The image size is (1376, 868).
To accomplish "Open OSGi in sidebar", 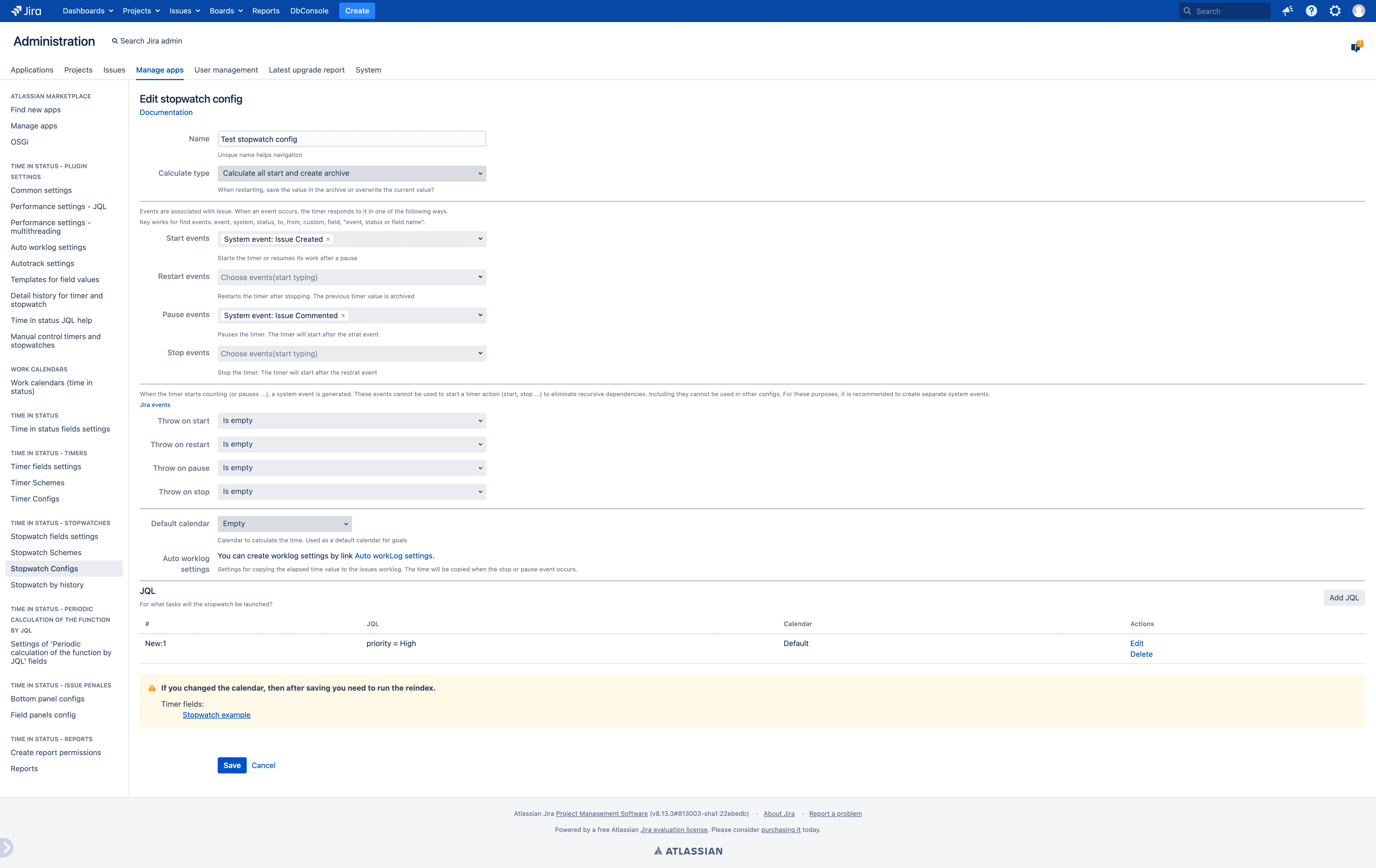I will pos(19,142).
